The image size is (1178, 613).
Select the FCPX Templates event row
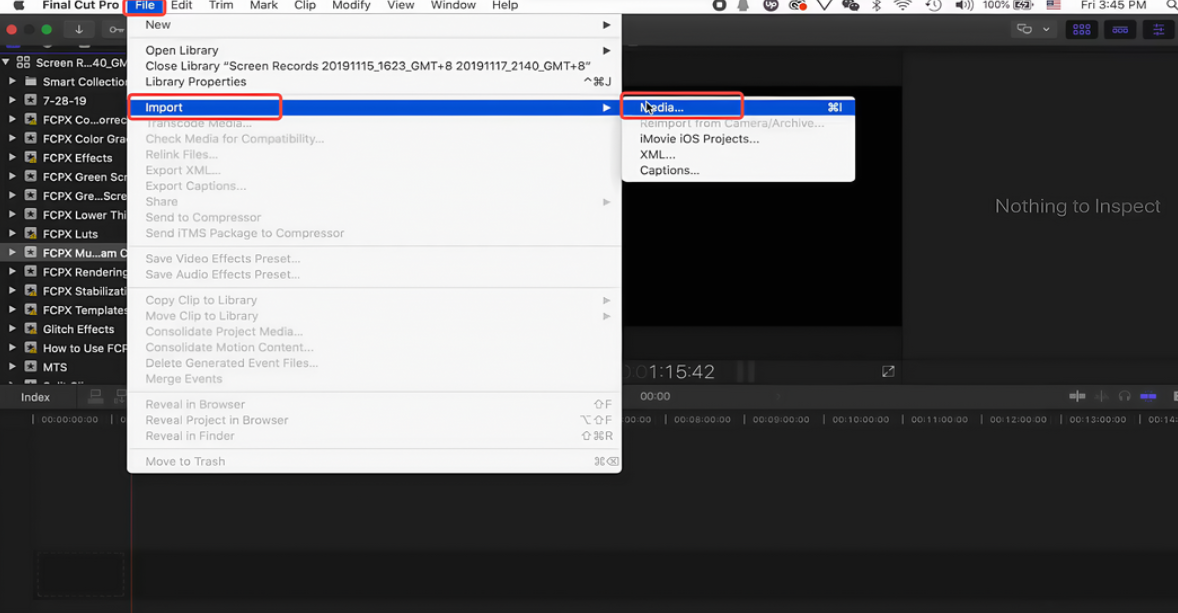[64, 310]
